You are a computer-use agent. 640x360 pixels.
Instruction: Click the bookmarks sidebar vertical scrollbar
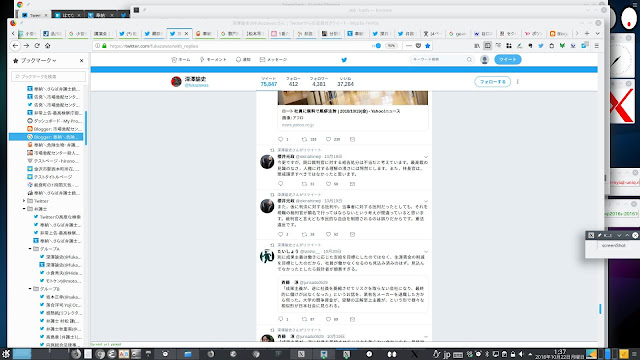86,128
